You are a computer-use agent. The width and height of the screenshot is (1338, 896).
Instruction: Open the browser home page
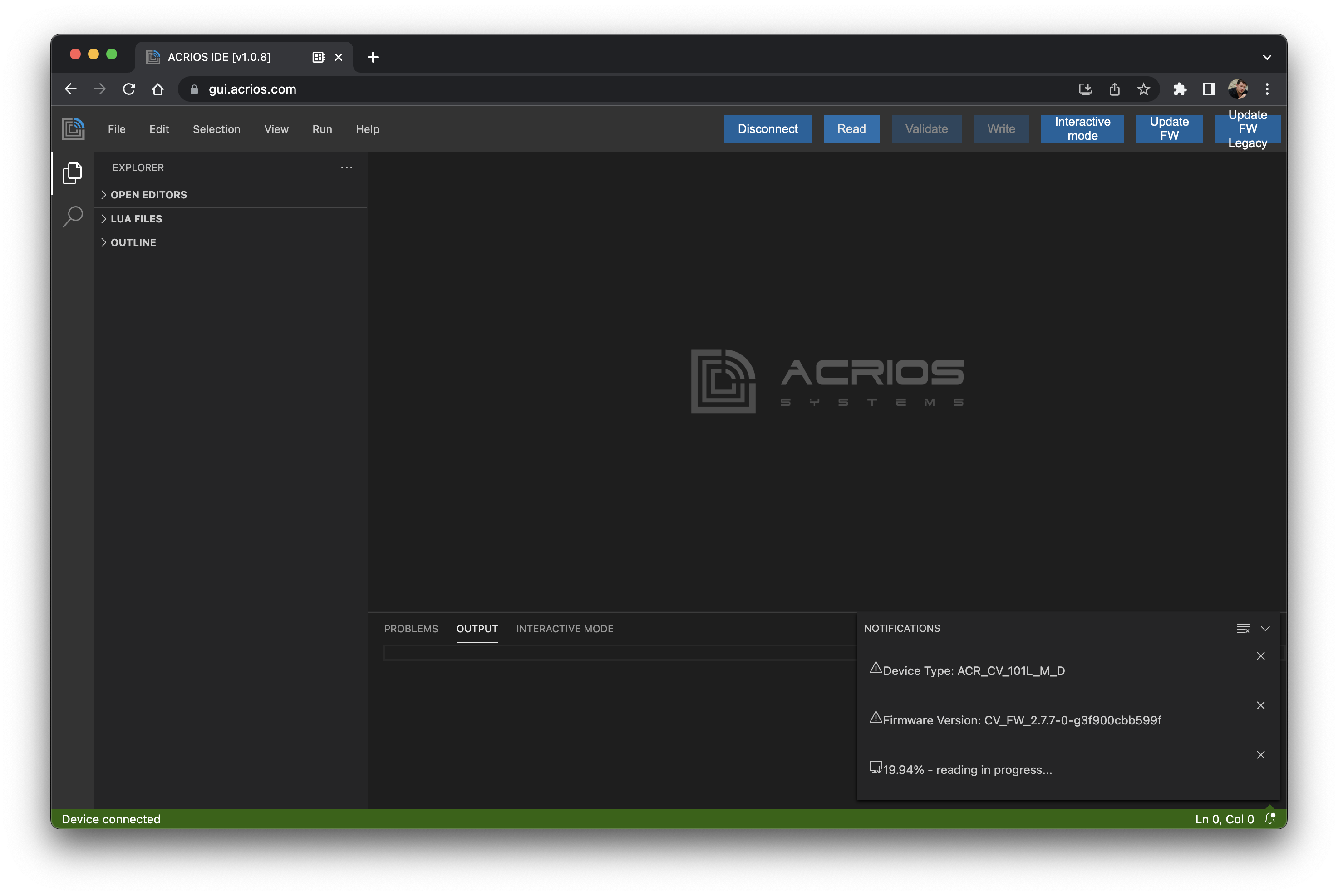click(157, 89)
